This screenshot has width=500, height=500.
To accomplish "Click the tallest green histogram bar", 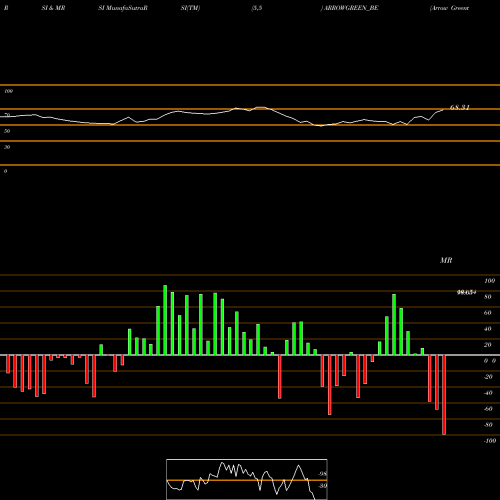I will click(x=165, y=320).
